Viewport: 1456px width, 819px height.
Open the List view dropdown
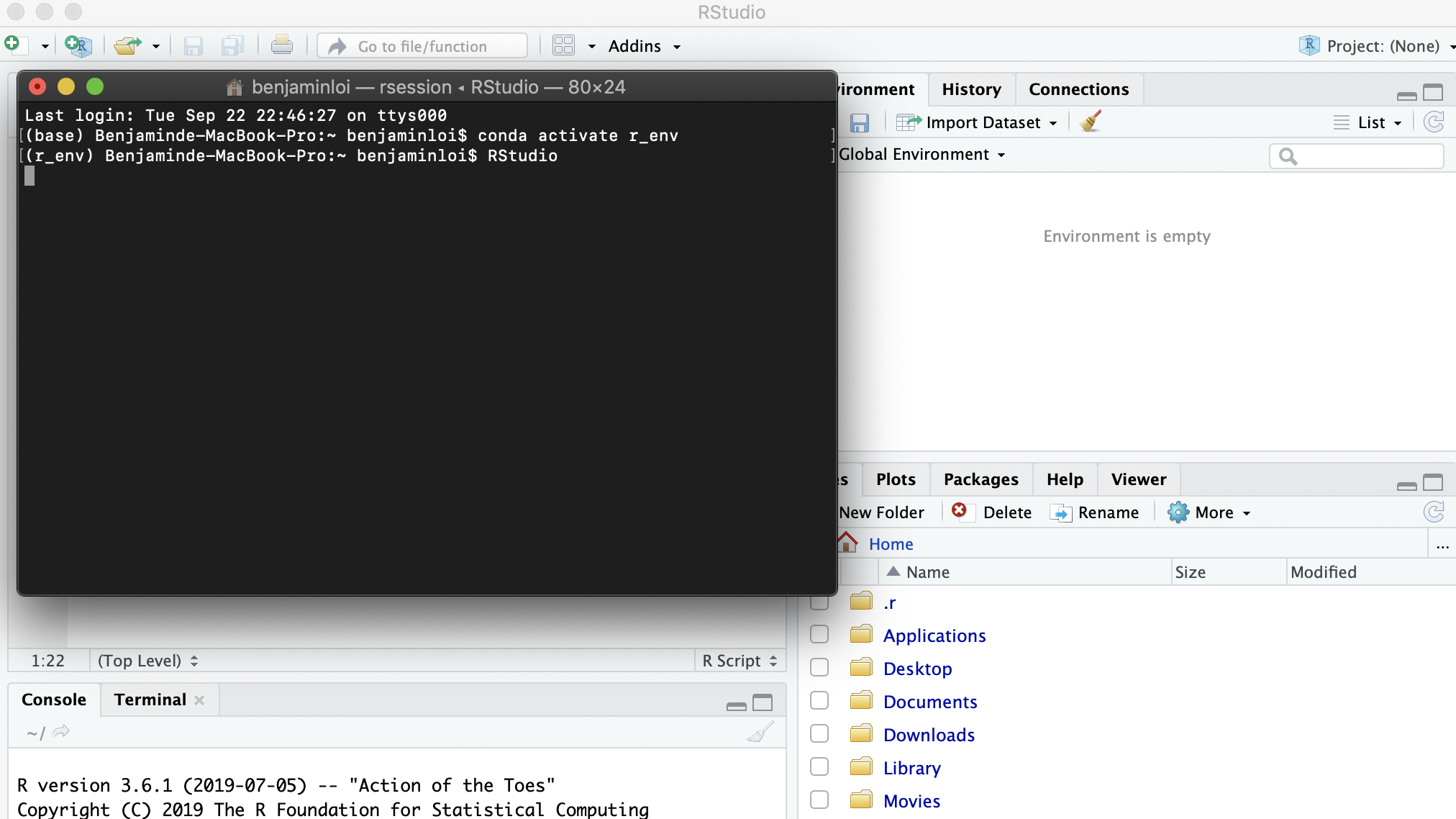pos(1368,122)
